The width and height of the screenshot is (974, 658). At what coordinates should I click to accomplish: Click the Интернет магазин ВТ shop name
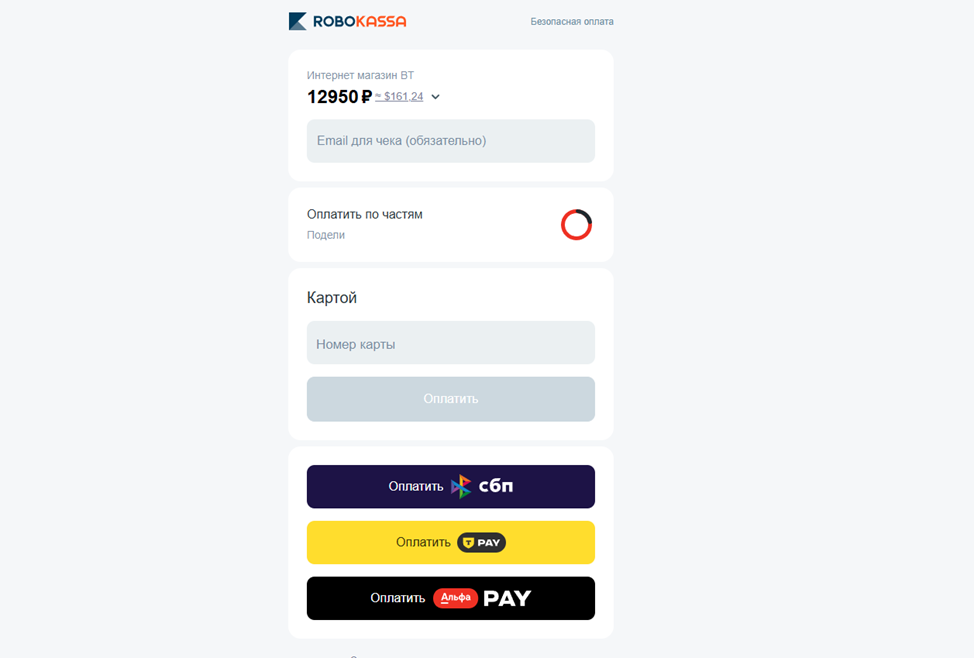tap(360, 75)
